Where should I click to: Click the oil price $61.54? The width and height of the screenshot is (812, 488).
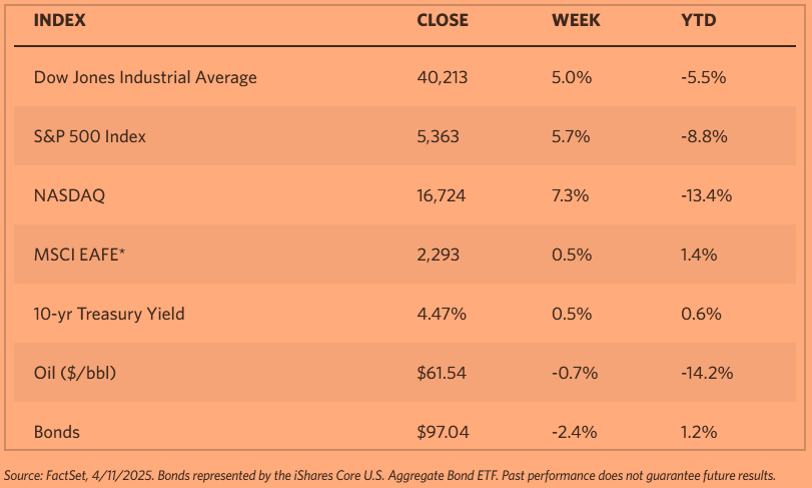coord(443,373)
